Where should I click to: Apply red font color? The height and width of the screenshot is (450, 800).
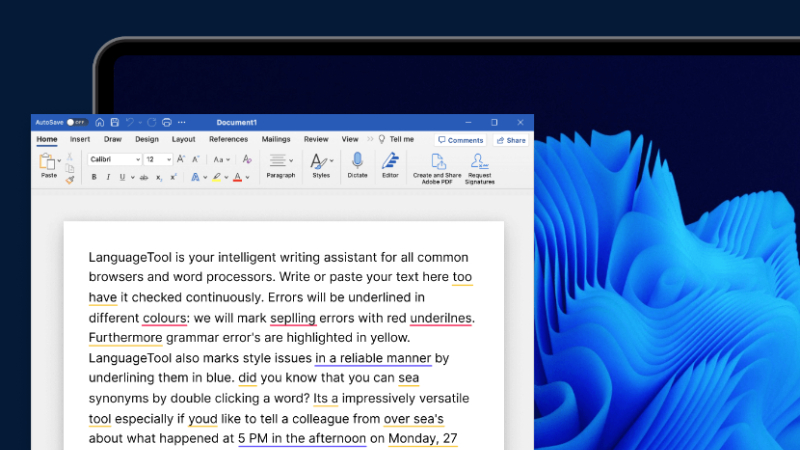237,178
